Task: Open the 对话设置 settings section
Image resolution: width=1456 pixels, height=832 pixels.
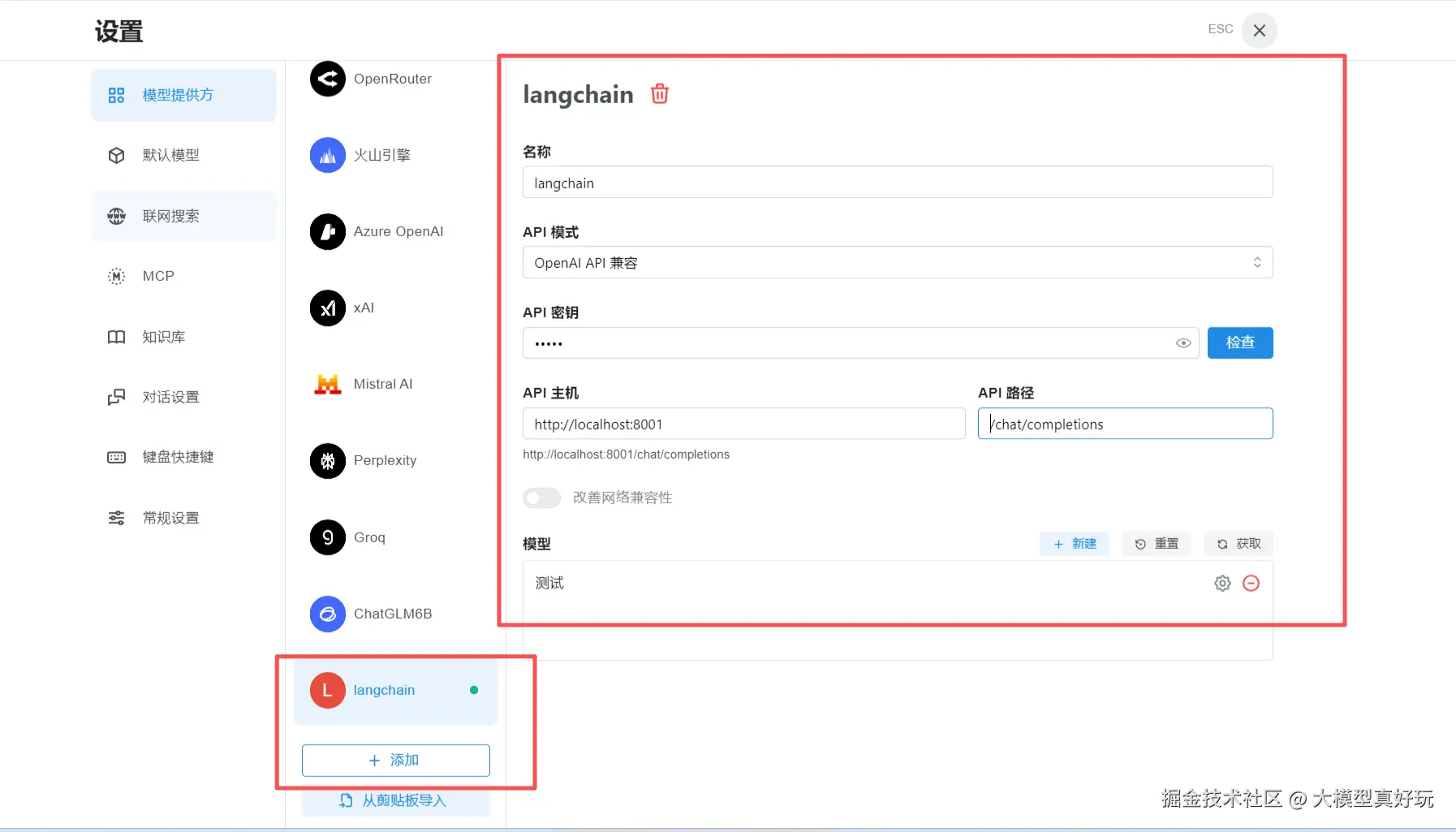Action: pos(183,397)
